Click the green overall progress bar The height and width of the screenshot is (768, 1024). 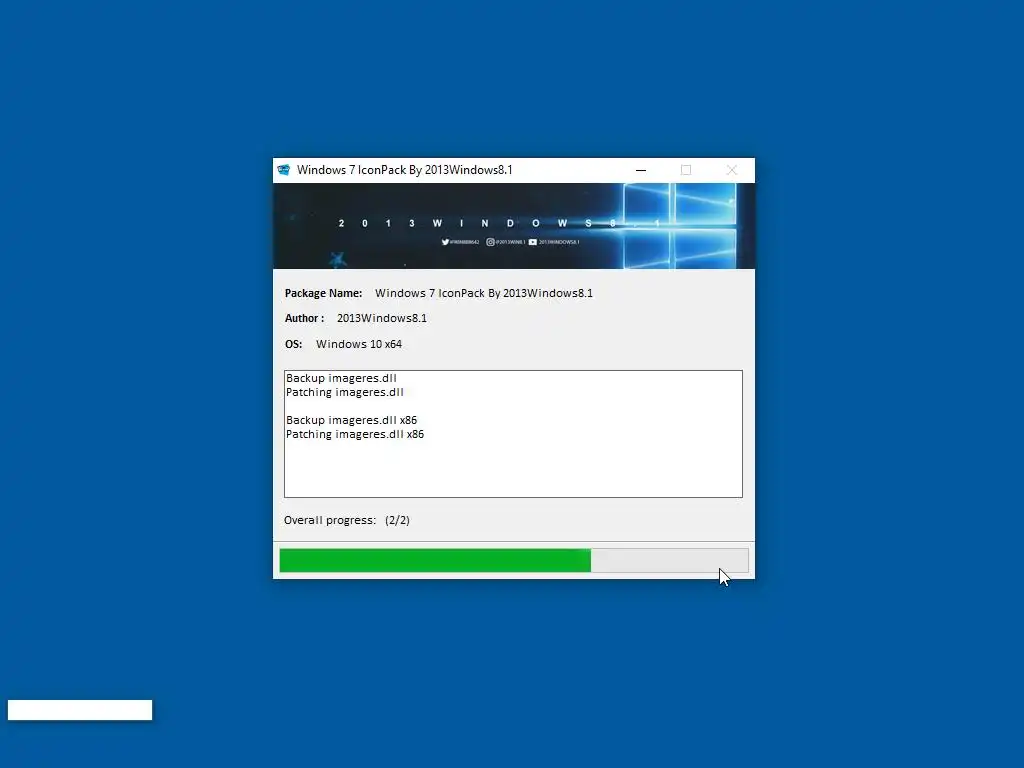pyautogui.click(x=514, y=560)
